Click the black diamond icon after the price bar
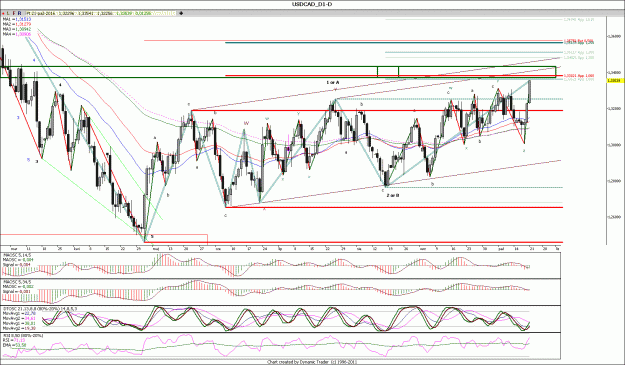The width and height of the screenshot is (625, 365). pyautogui.click(x=181, y=13)
